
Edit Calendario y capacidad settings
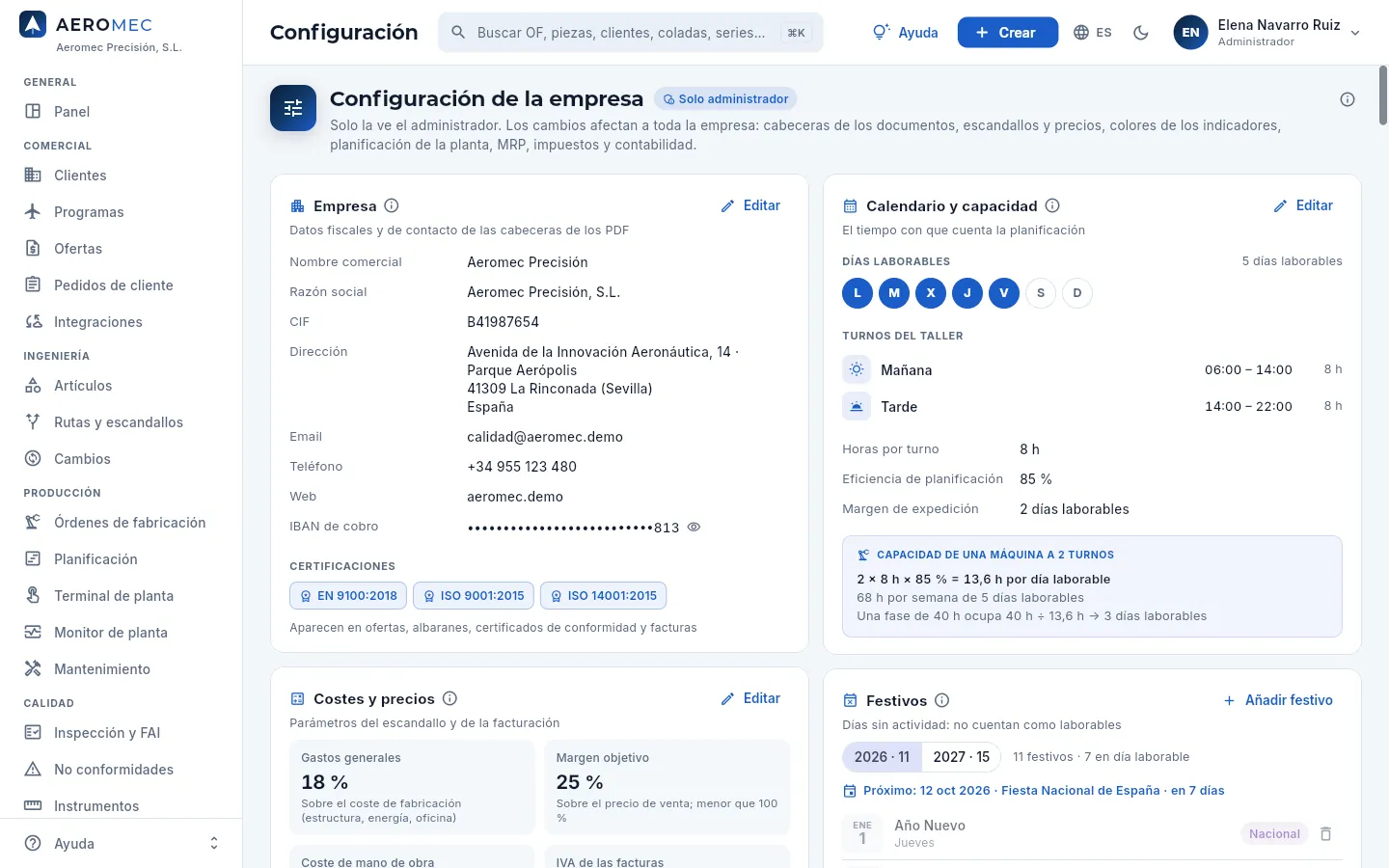coord(1303,205)
